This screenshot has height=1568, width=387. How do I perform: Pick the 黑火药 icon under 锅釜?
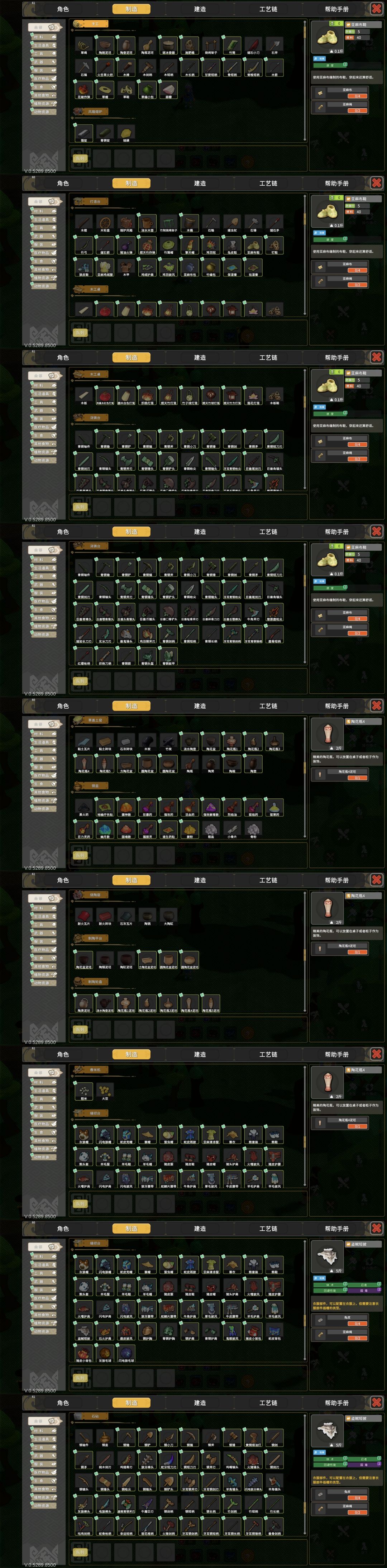coord(84,808)
